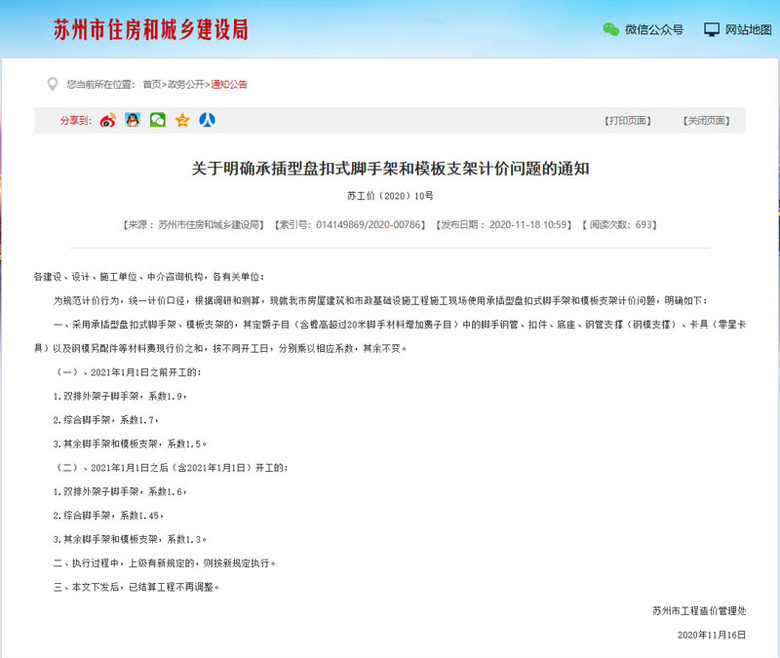Click the monitor icon for site map
780x658 pixels.
coord(712,30)
